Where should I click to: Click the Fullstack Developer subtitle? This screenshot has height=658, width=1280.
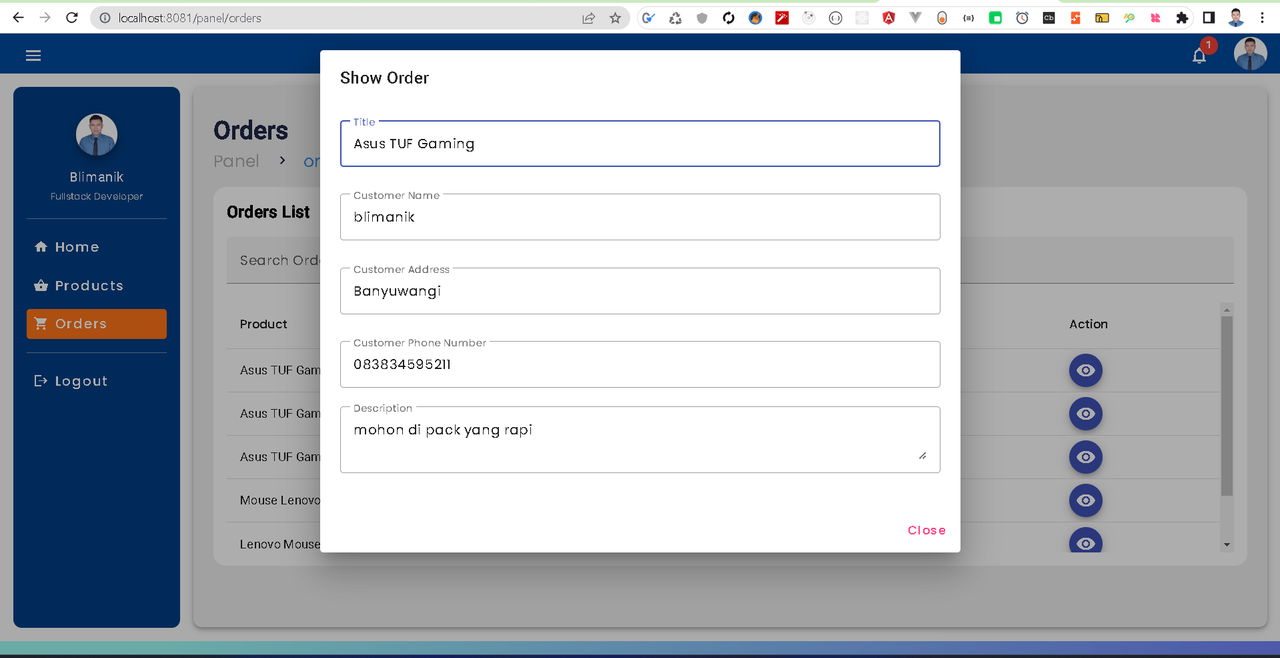coord(97,197)
